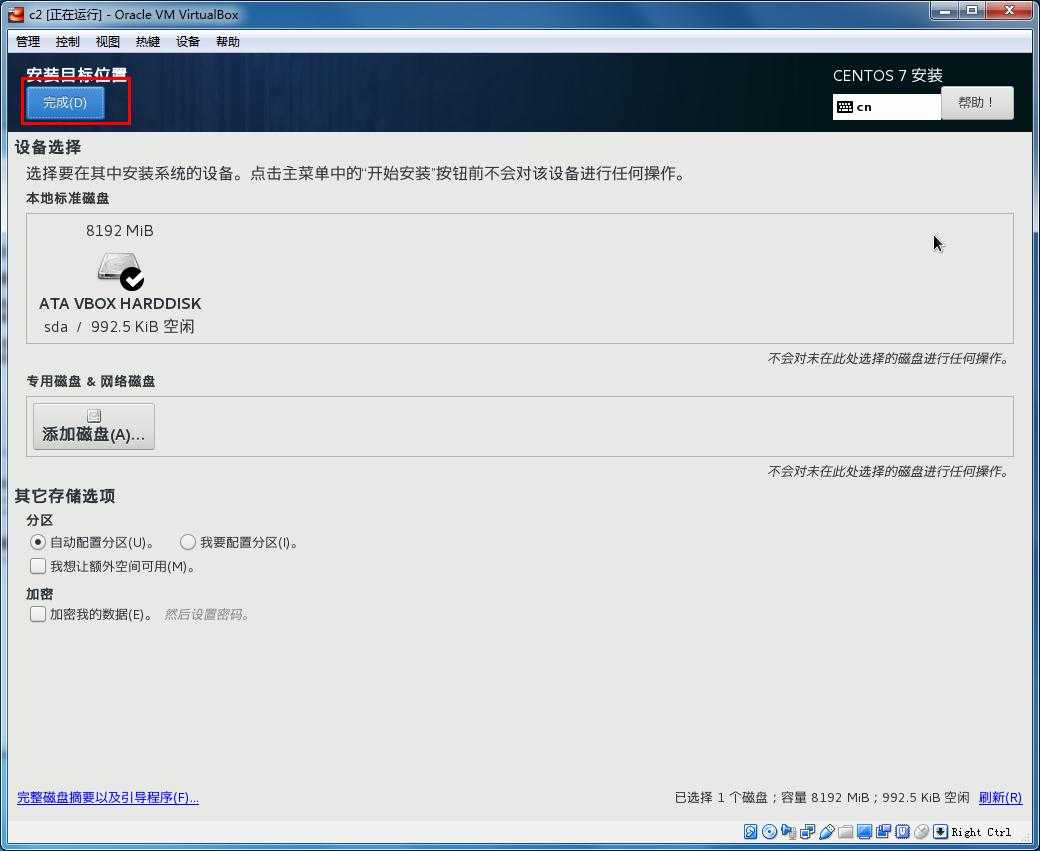Click the 帮助! help button

[977, 103]
